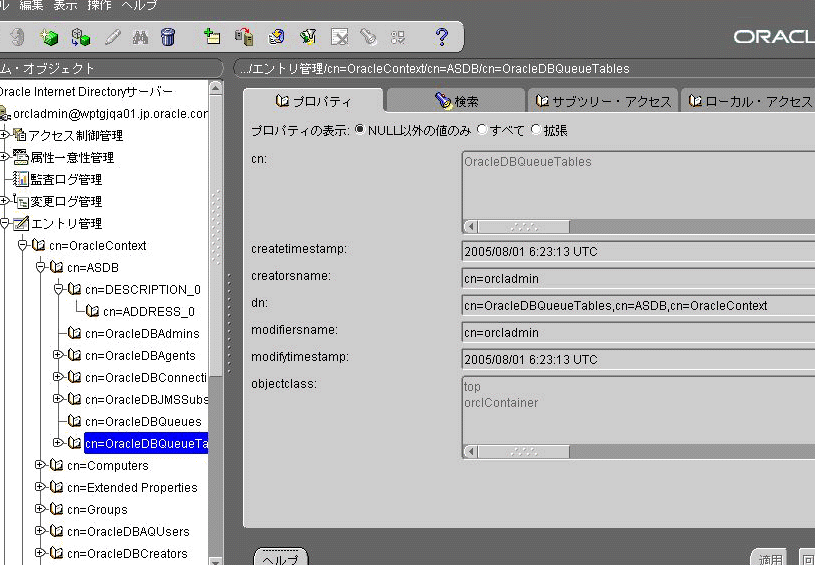
Task: Select cn=OracleDBCreators in the tree
Action: pyautogui.click(x=127, y=554)
